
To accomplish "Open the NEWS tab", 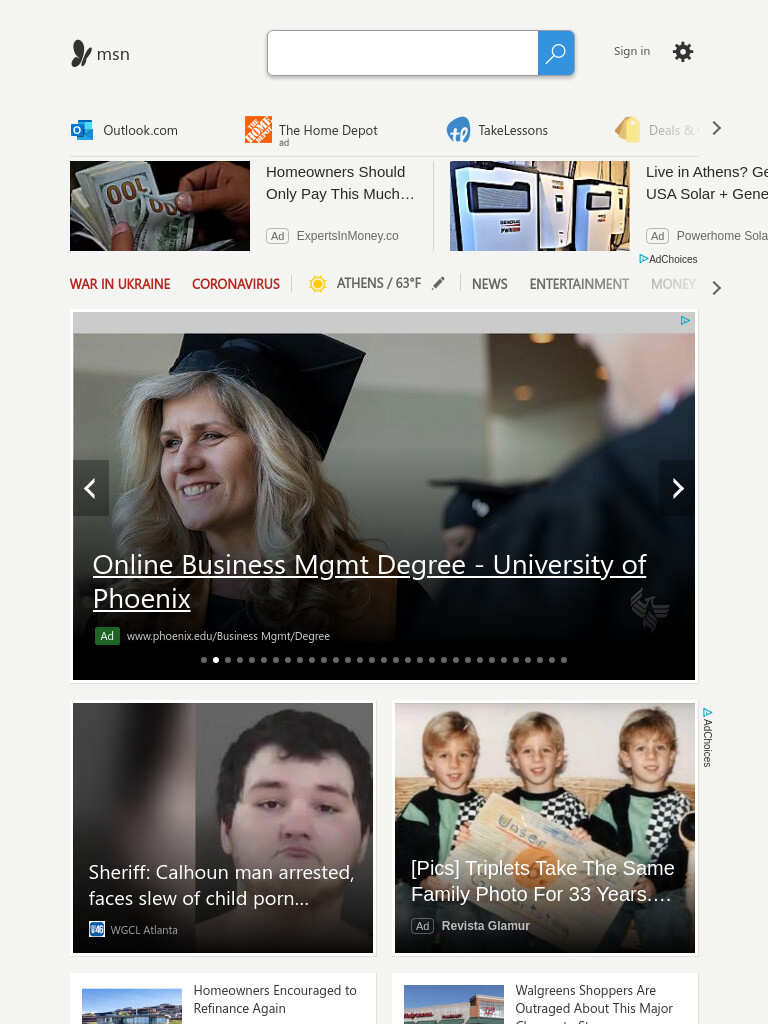I will coord(490,284).
